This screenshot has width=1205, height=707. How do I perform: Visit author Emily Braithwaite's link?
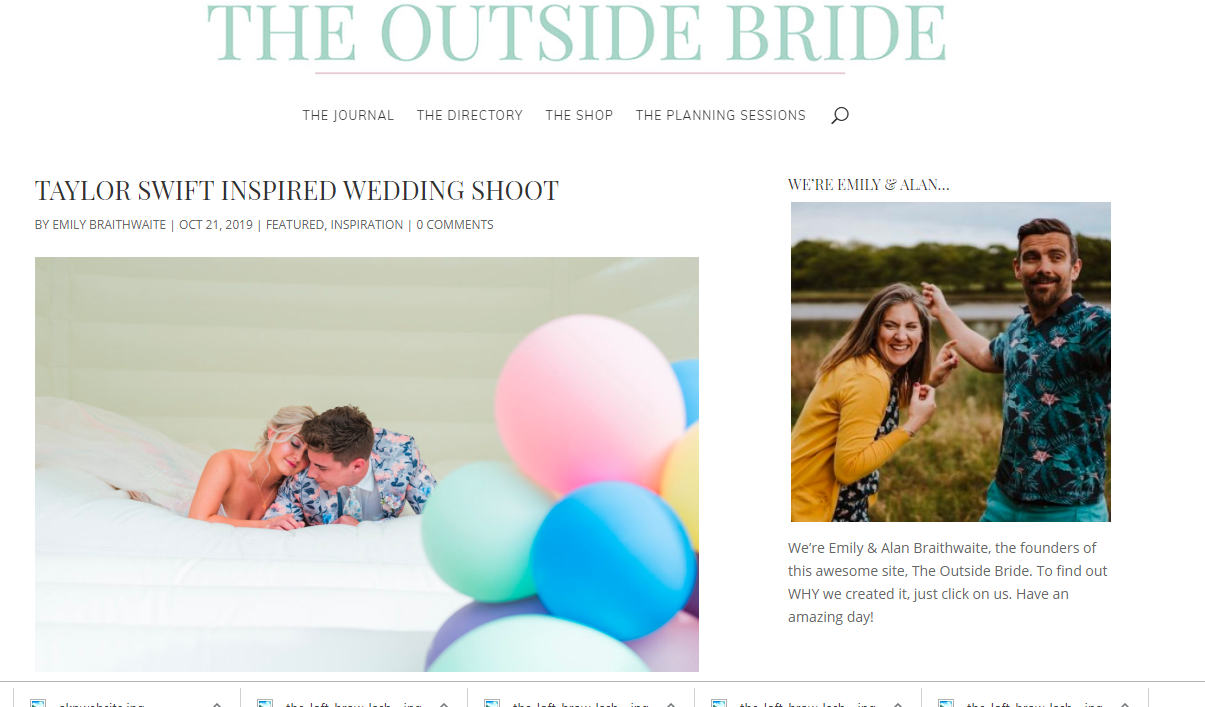(x=109, y=225)
